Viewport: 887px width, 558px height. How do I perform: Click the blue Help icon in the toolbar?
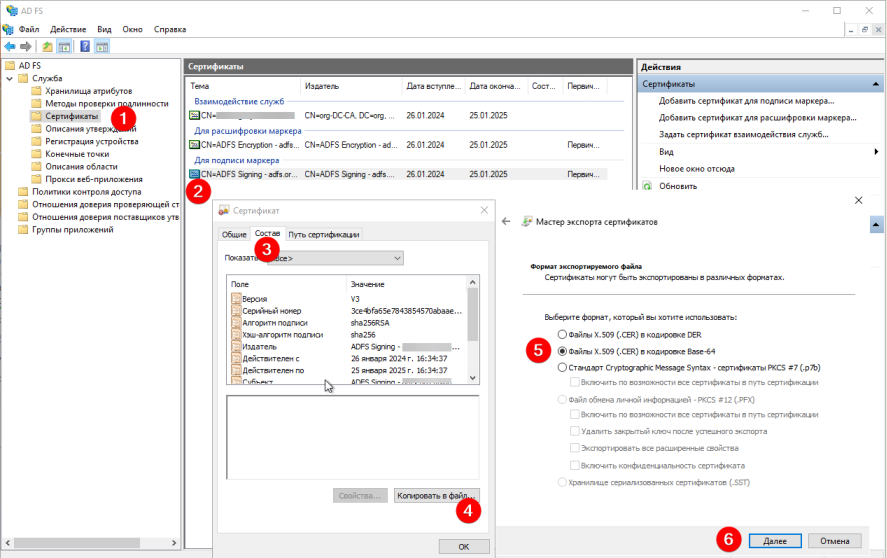pos(86,46)
